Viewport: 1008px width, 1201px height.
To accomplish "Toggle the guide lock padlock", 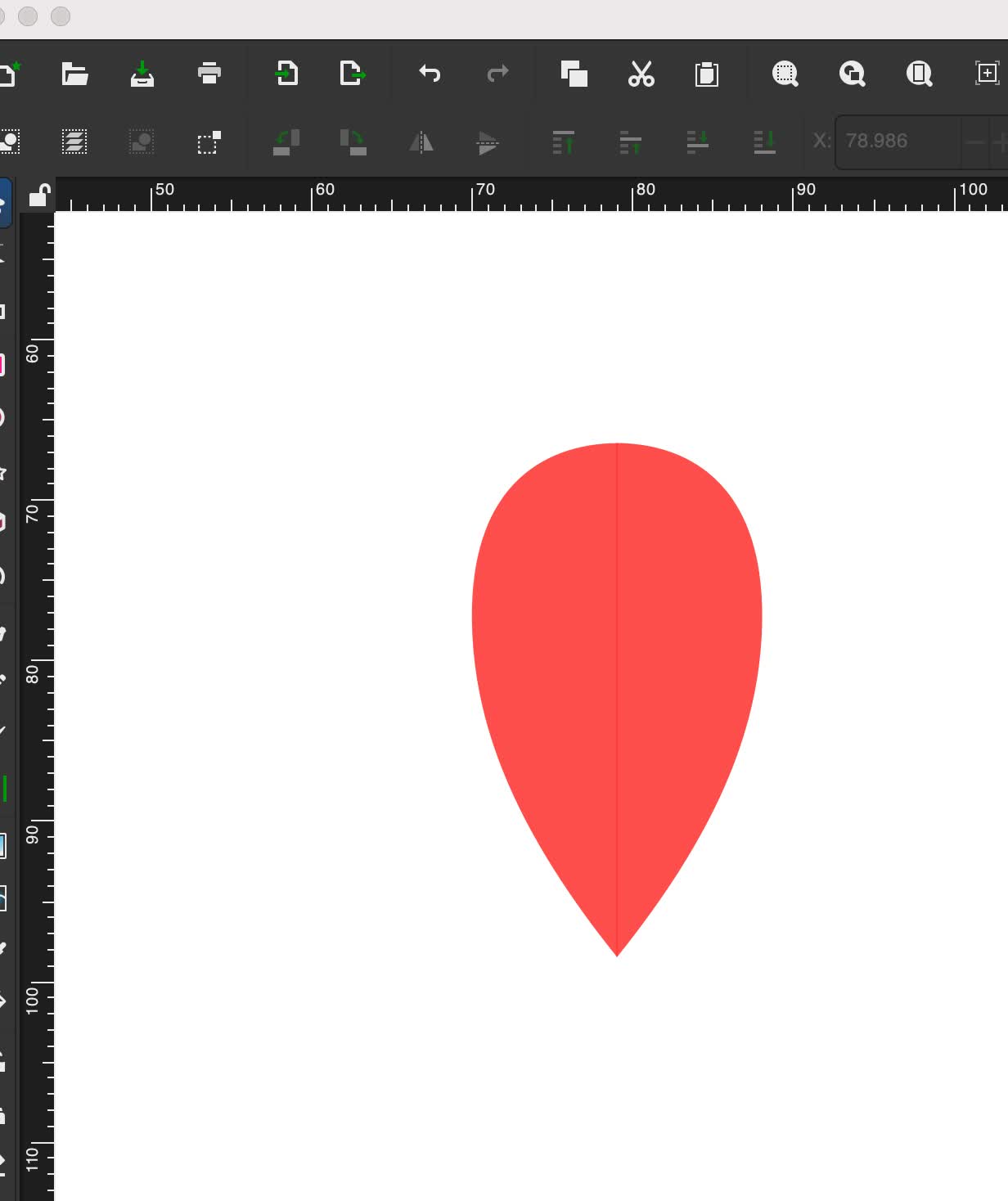I will tap(39, 196).
